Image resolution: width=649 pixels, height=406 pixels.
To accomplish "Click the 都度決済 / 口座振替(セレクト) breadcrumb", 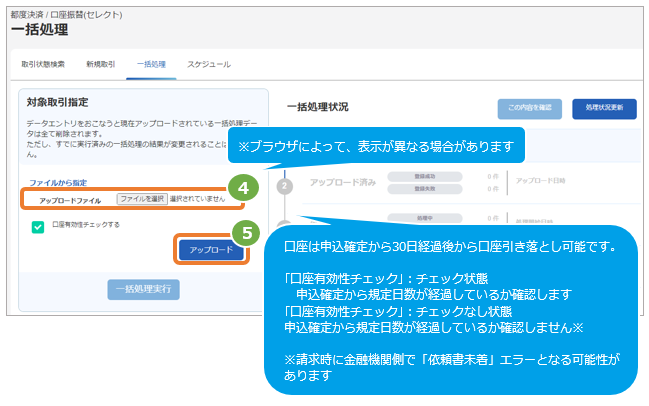I will click(x=66, y=15).
